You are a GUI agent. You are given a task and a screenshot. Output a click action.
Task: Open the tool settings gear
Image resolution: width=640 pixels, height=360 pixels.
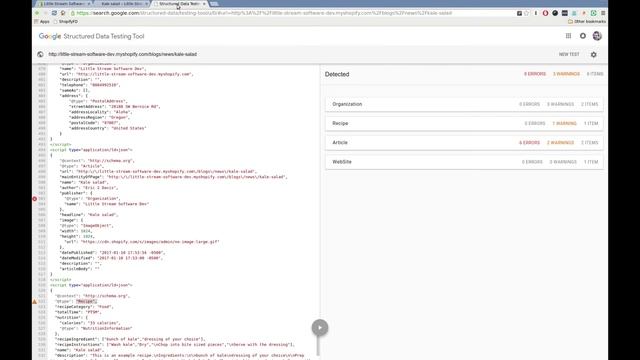pos(593,54)
